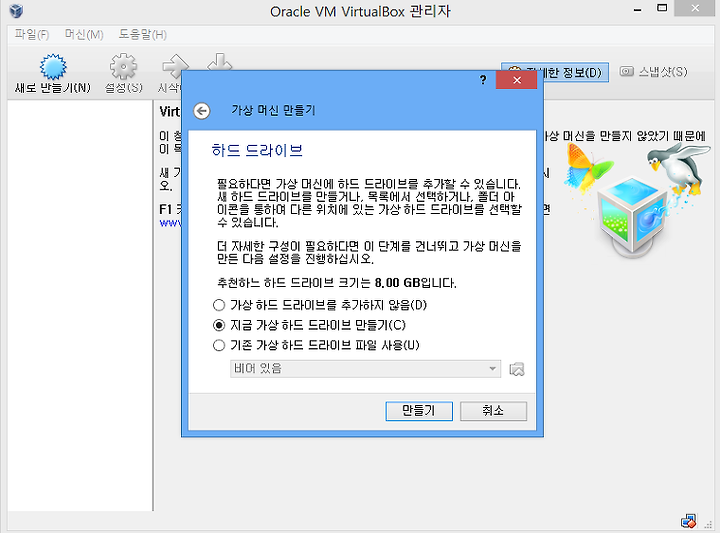Screen dimensions: 720x533
Task: Select 'Use existing virtual hard drive file' option
Action: (316, 345)
